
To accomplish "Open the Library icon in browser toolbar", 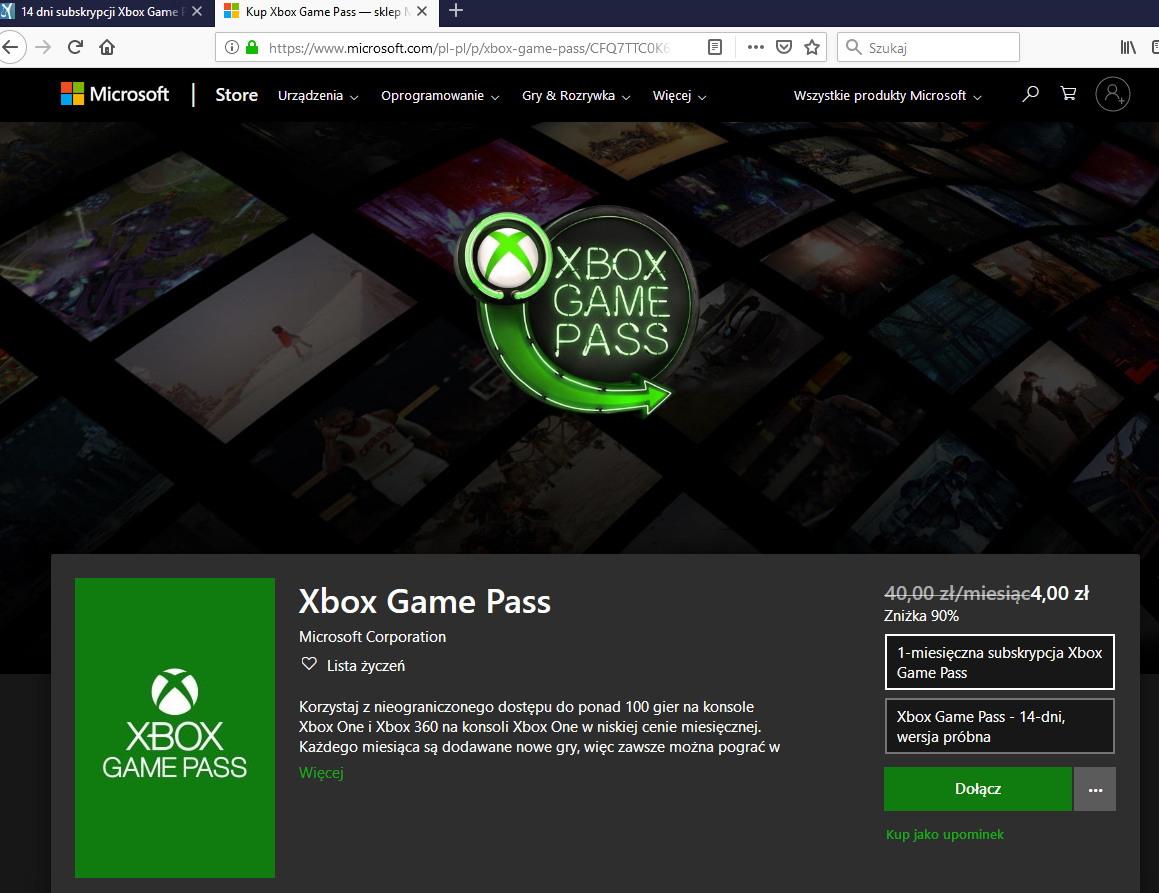I will click(x=1128, y=48).
